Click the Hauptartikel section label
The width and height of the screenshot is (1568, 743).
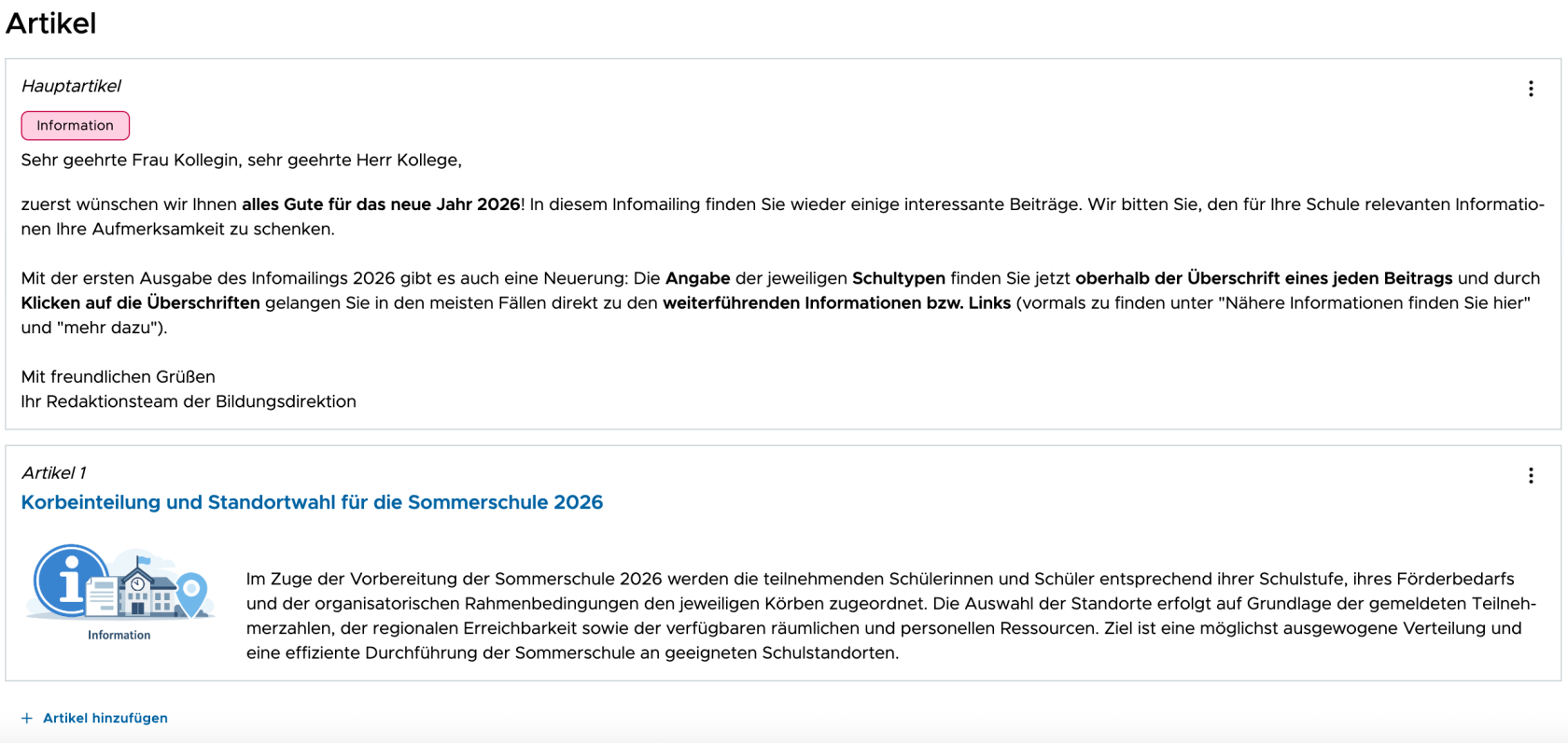[x=71, y=86]
